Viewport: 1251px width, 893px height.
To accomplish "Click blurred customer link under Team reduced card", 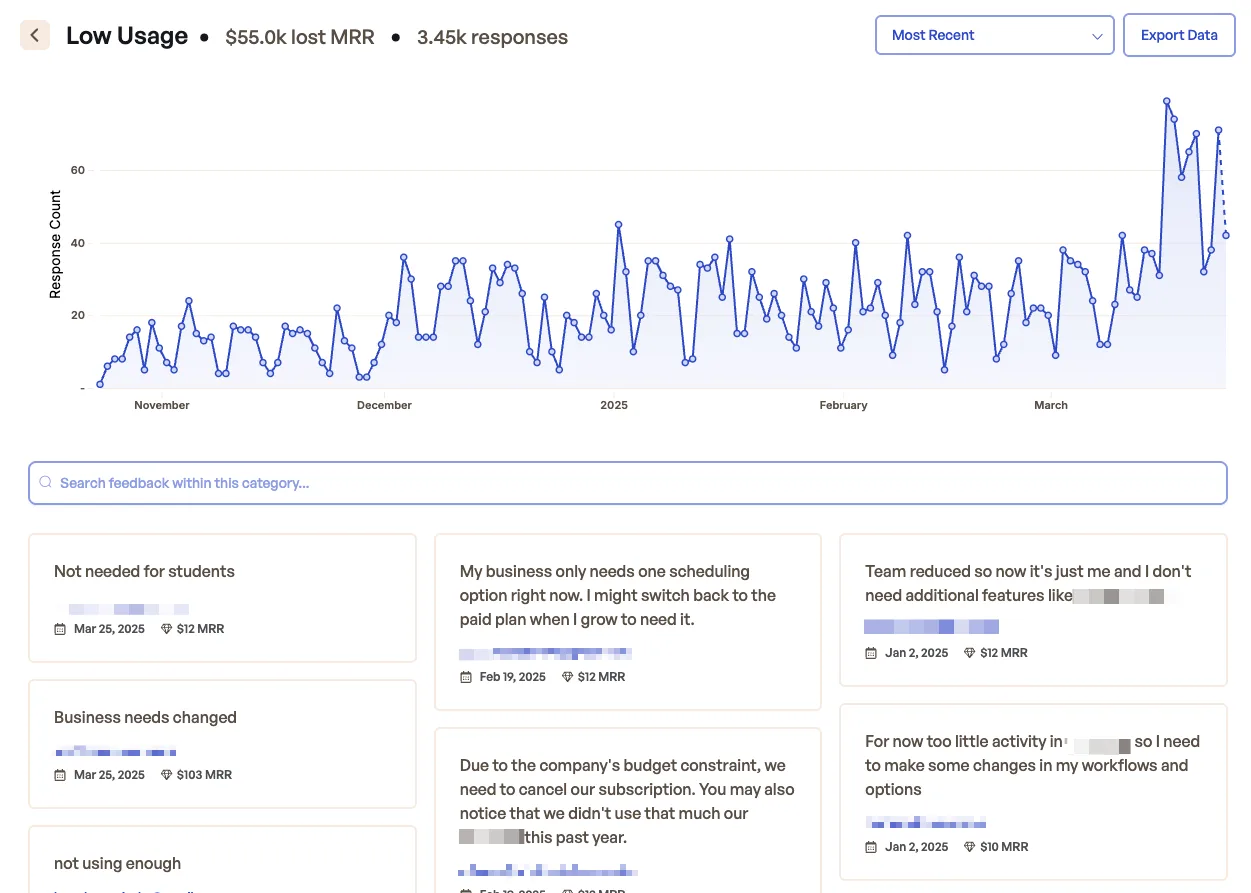I will 931,627.
